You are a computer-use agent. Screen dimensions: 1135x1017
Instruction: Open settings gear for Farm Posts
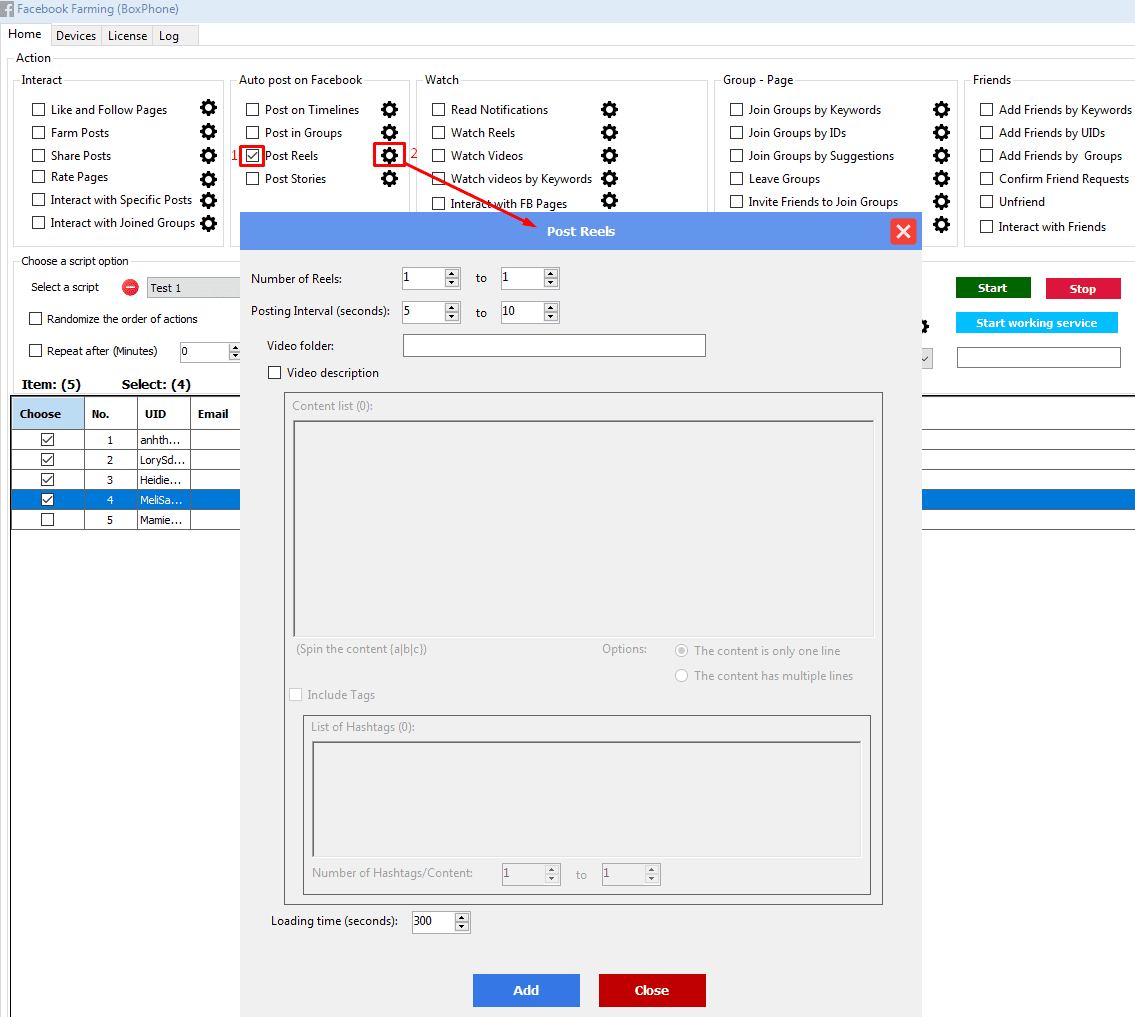208,132
